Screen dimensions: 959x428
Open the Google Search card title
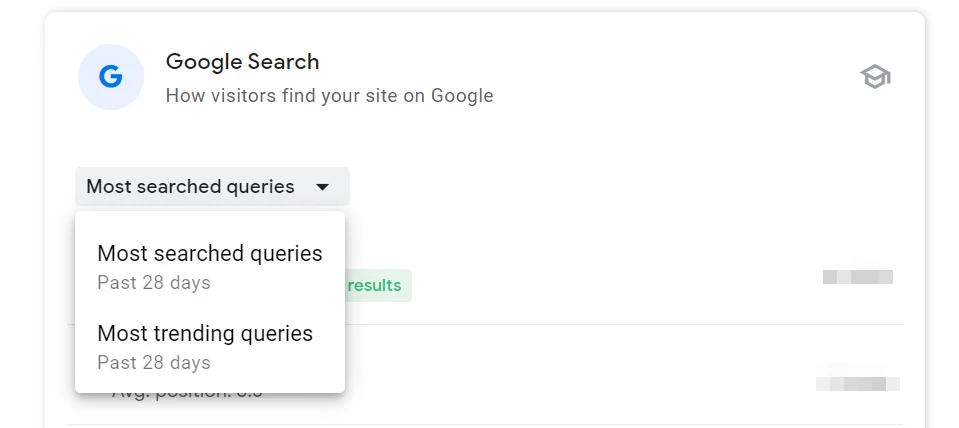(242, 62)
